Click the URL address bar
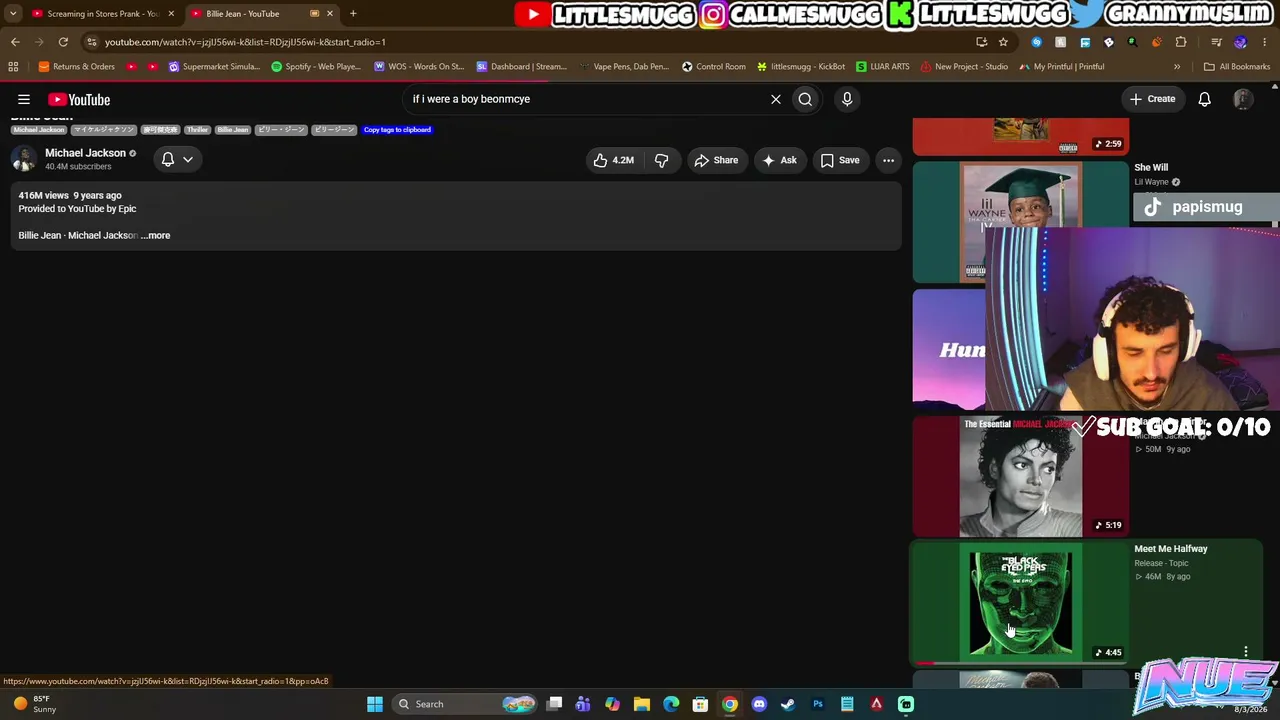 [x=530, y=42]
